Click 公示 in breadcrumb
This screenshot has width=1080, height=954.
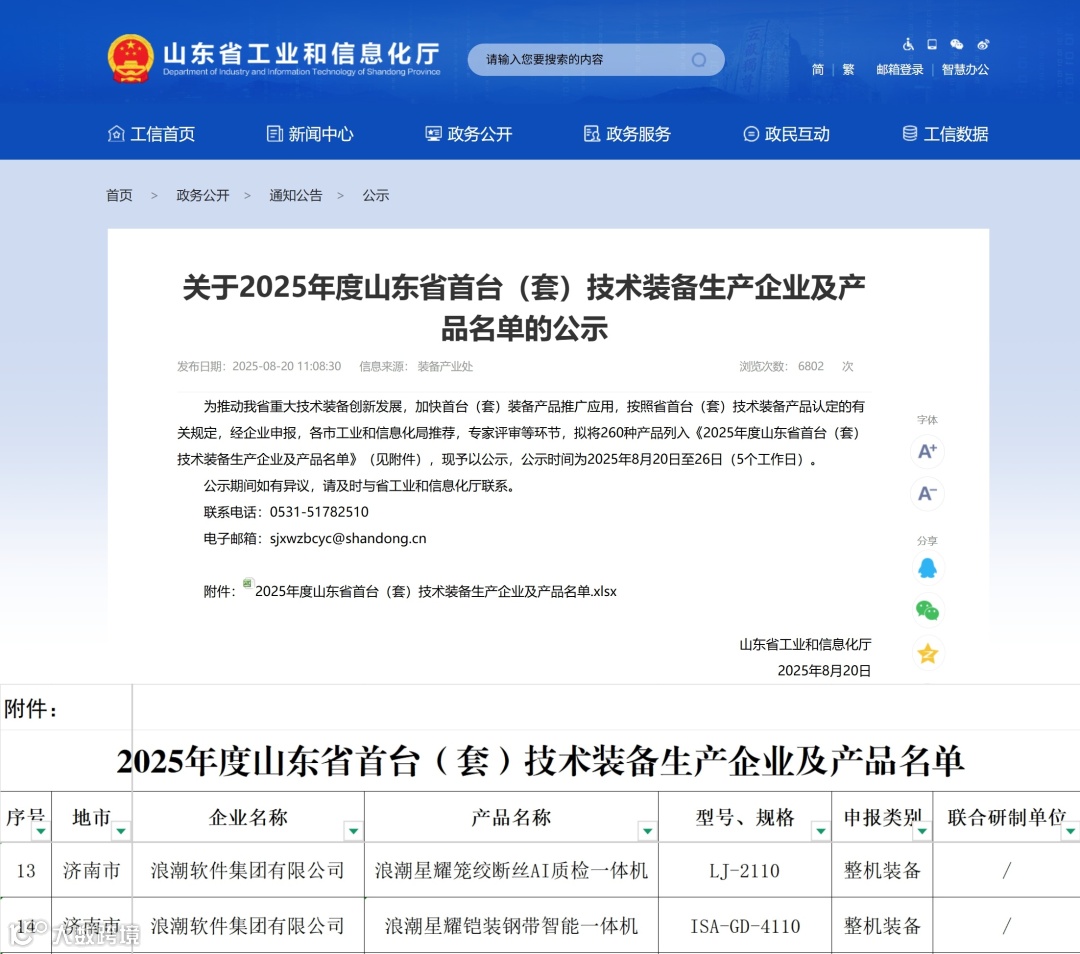click(x=376, y=196)
